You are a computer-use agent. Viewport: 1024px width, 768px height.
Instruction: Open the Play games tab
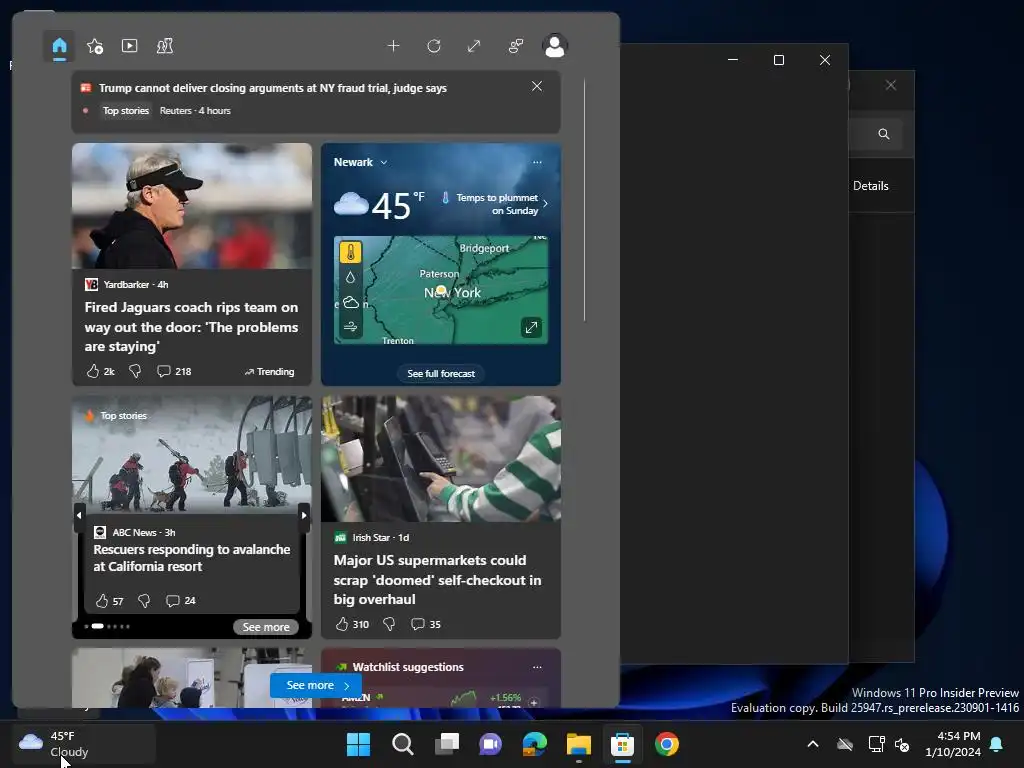(165, 46)
